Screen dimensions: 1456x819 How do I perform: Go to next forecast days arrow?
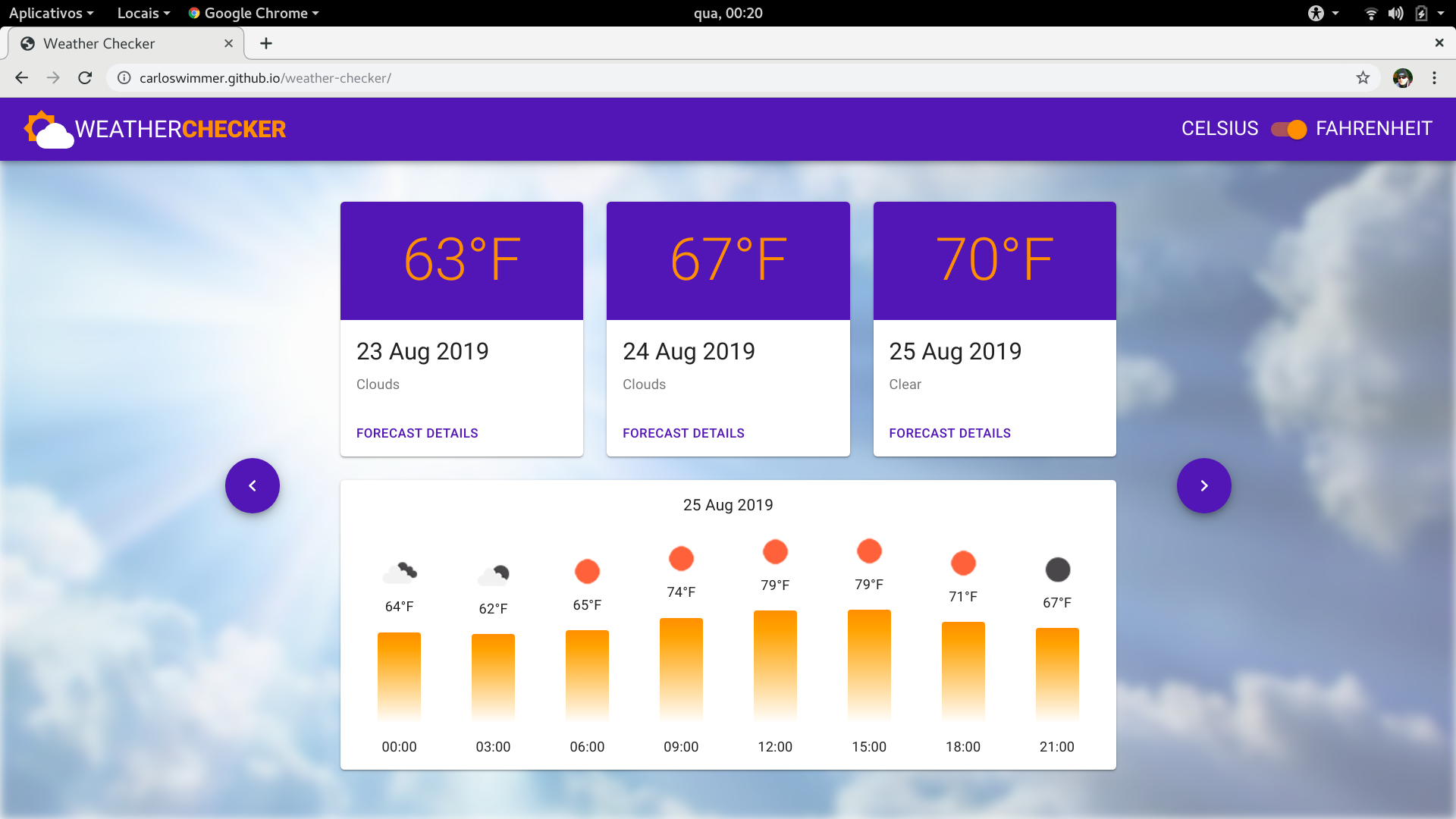[1203, 486]
